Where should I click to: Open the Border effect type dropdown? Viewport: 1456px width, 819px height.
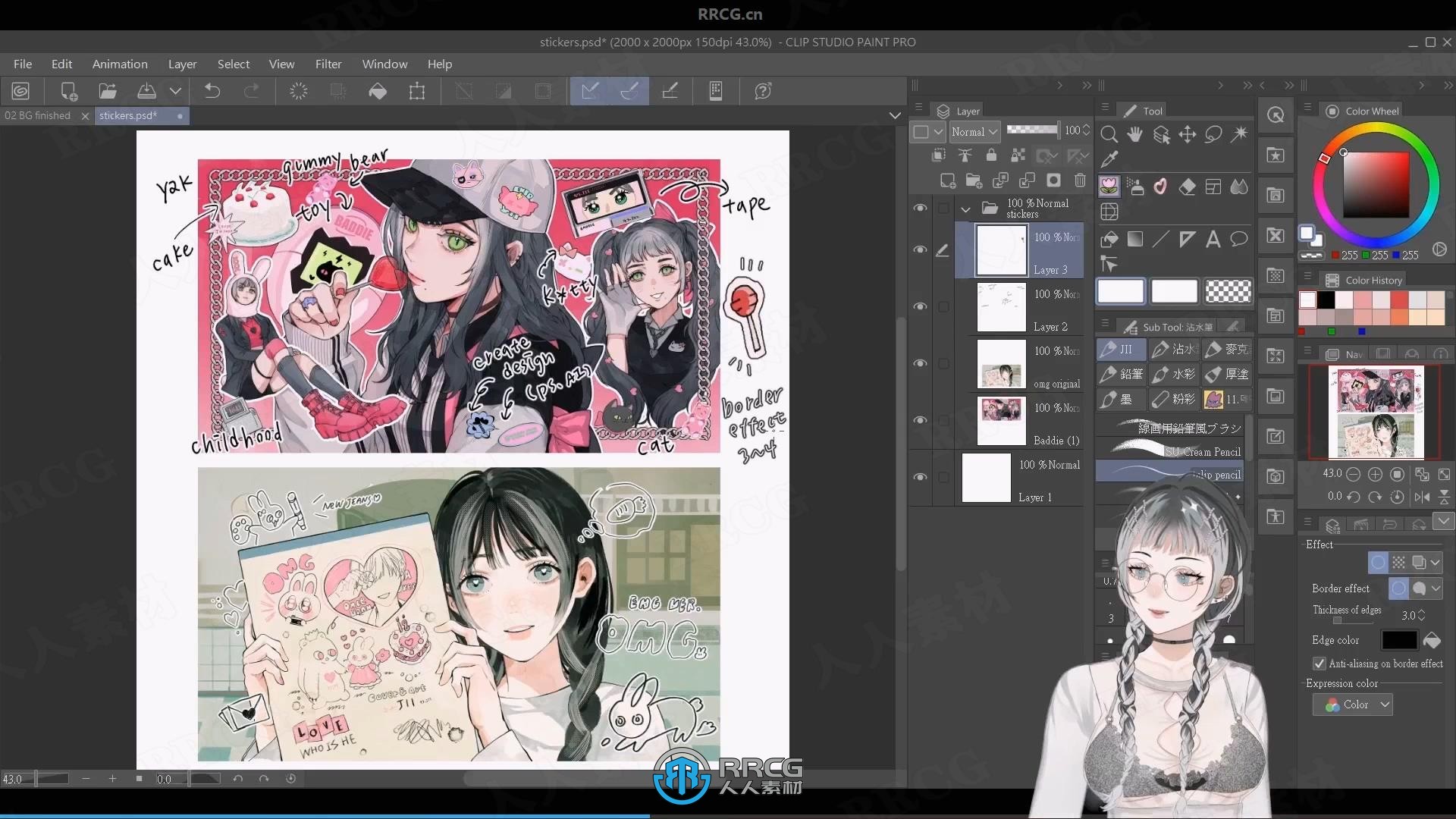tap(1436, 588)
